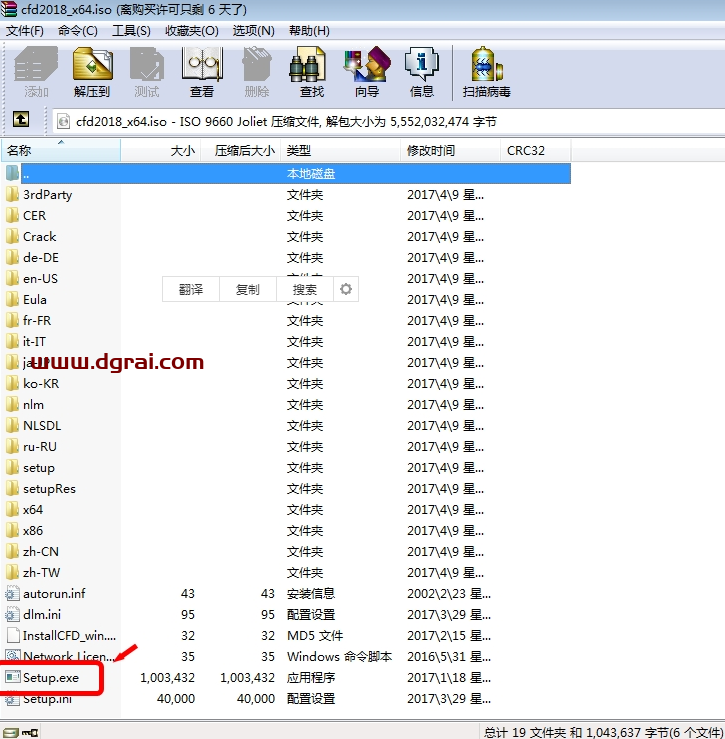Click the drive icon in status bar
This screenshot has height=739, width=725.
click(11, 733)
